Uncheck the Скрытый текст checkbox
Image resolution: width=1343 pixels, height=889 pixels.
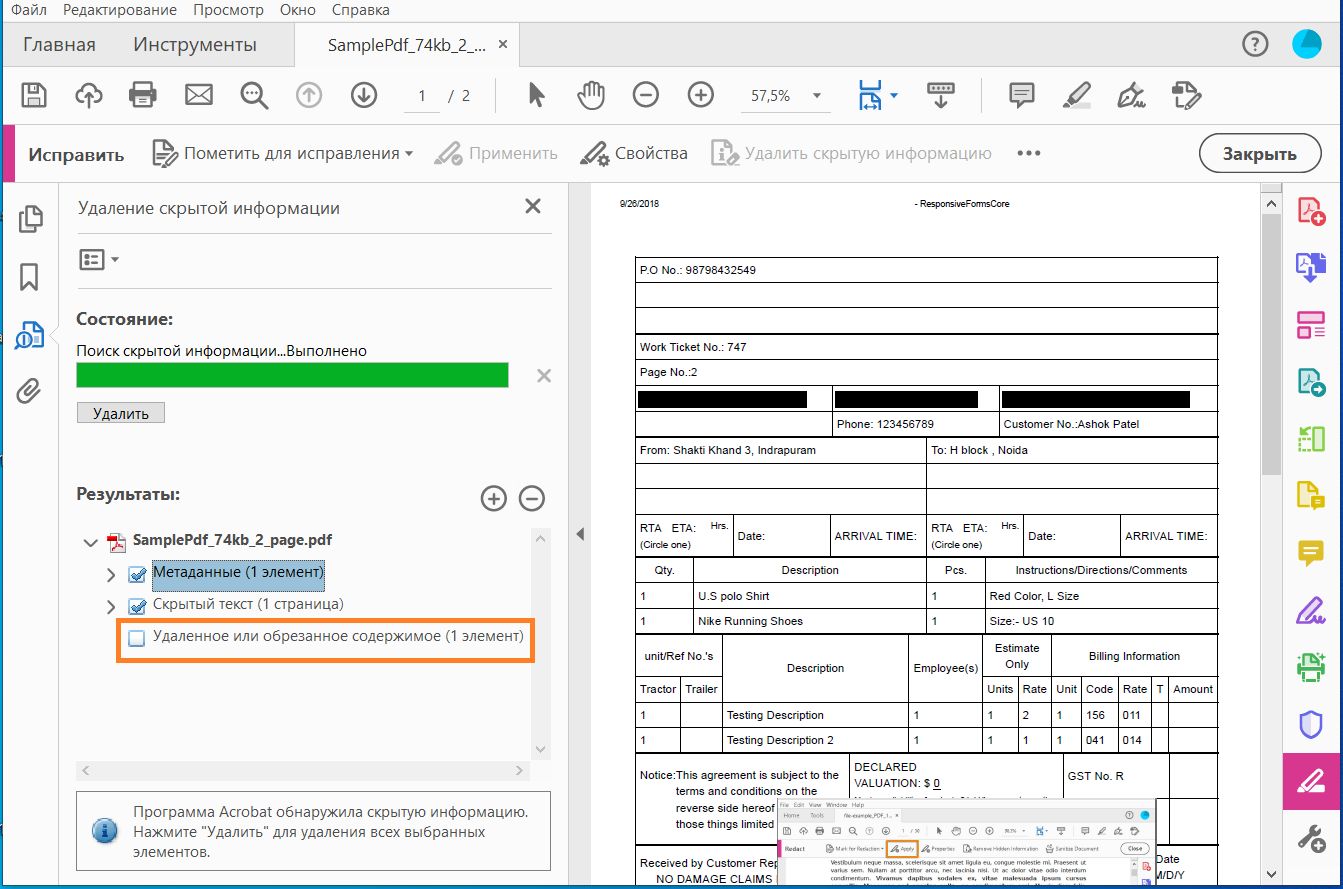pos(138,606)
